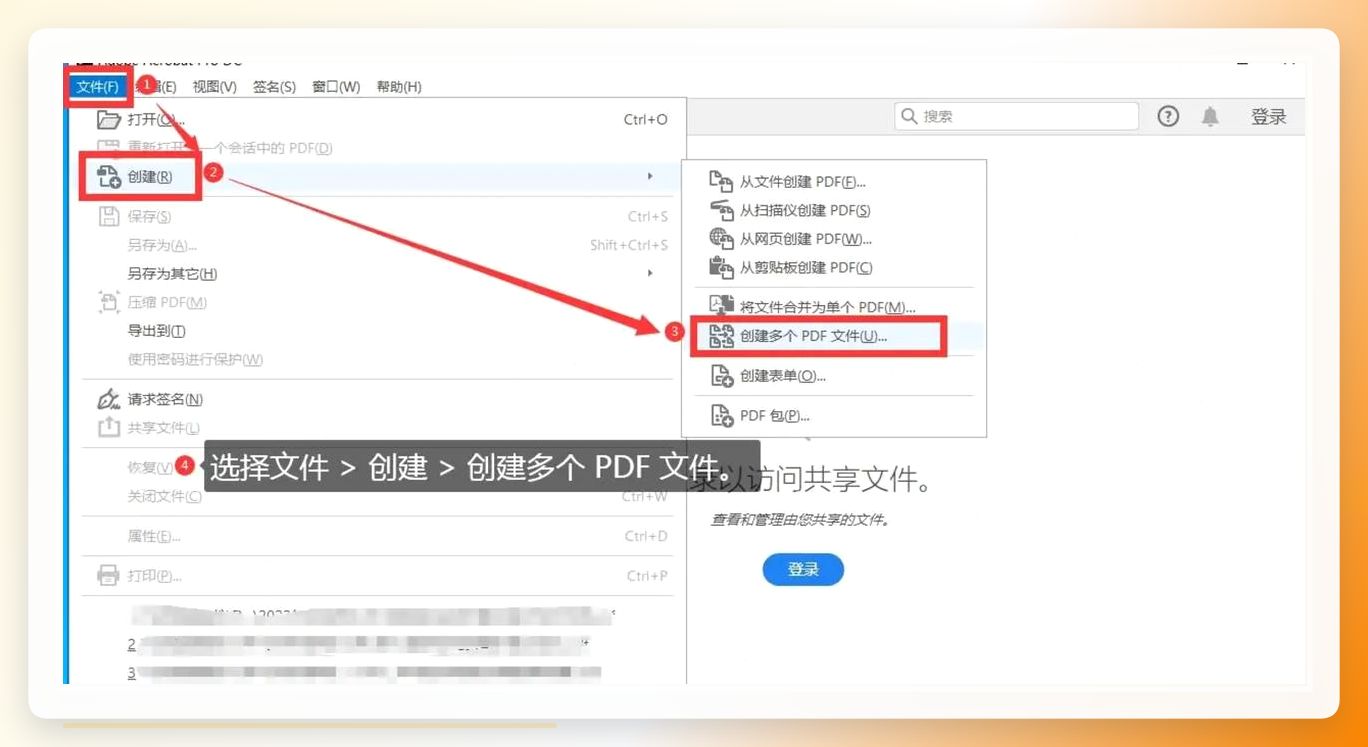Expand the 创建 submenu arrow
This screenshot has width=1368, height=747.
(x=650, y=176)
